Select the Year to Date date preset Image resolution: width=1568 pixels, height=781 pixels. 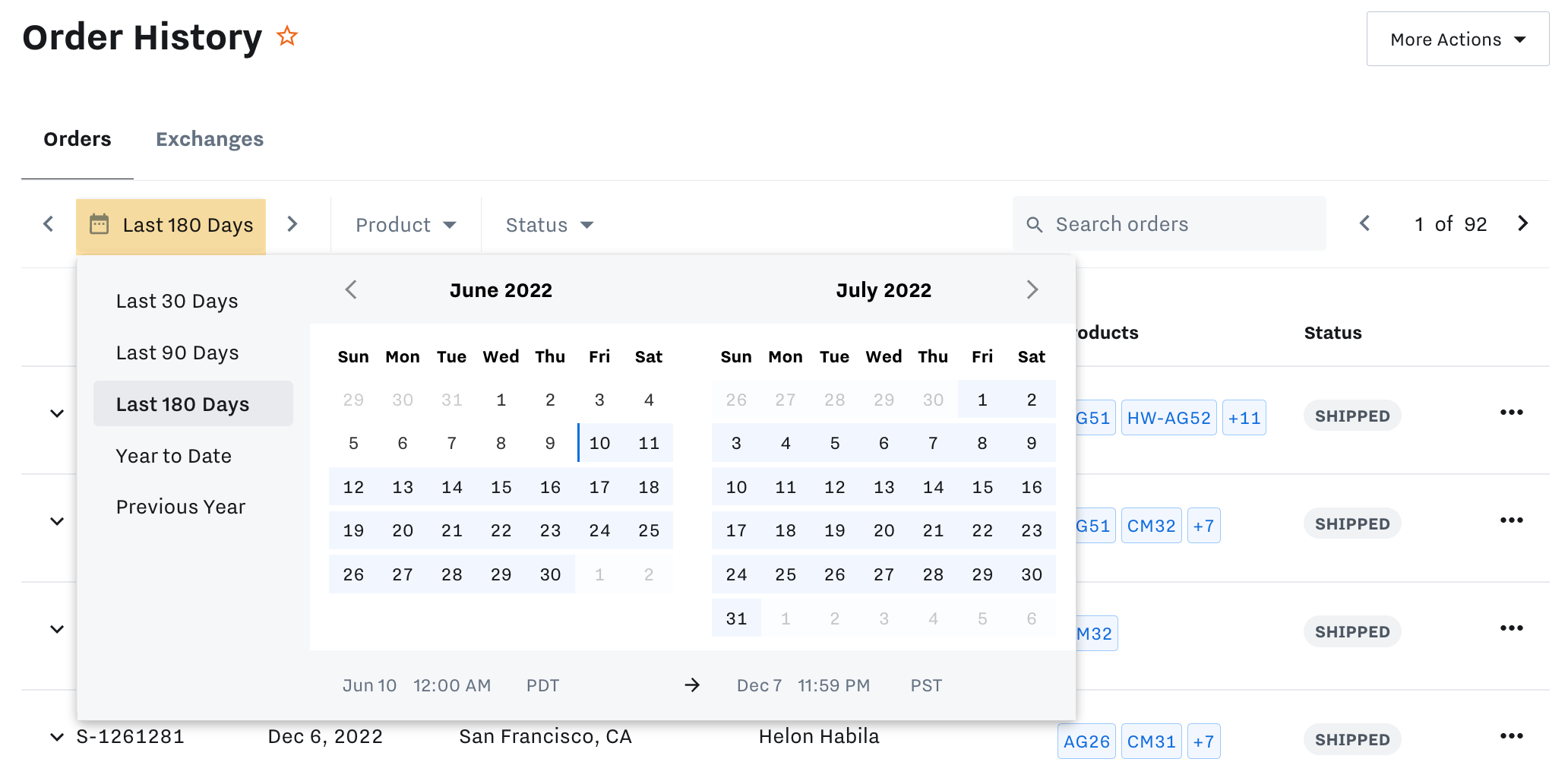(x=173, y=455)
